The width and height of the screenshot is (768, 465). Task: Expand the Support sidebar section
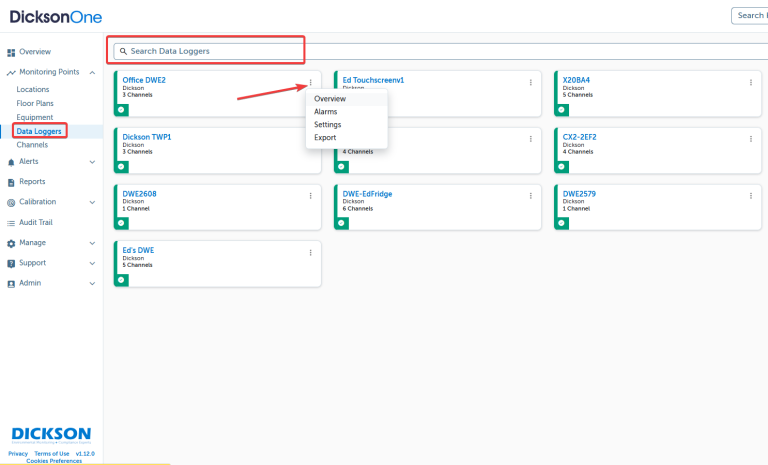click(x=92, y=263)
